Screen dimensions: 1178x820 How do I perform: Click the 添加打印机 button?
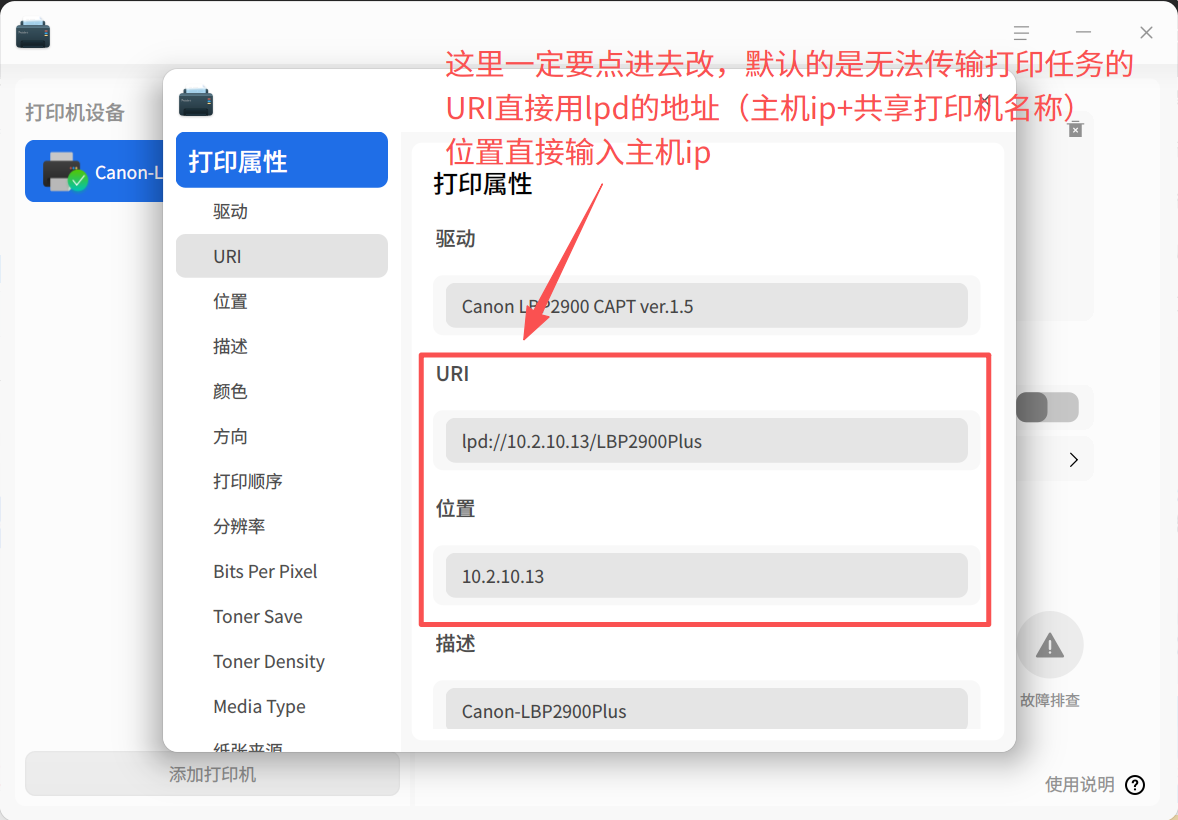pyautogui.click(x=213, y=774)
